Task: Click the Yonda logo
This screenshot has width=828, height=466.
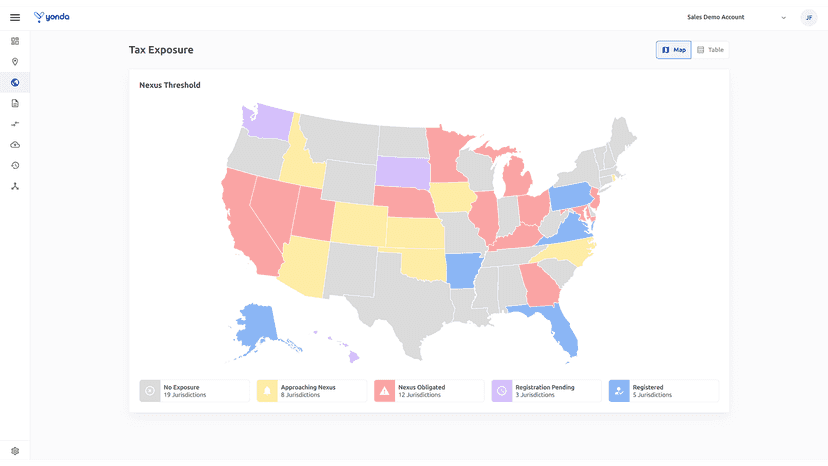Action: 52,17
